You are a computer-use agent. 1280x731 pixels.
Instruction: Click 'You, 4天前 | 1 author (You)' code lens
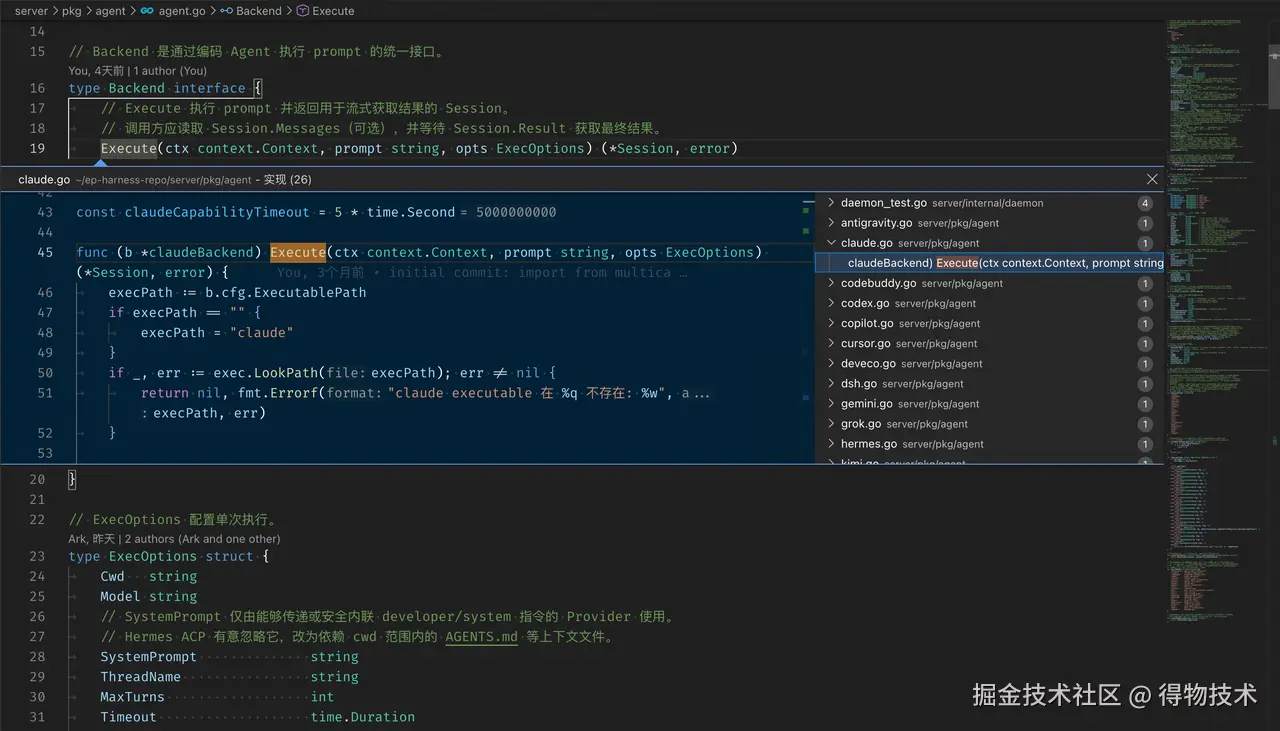point(138,71)
